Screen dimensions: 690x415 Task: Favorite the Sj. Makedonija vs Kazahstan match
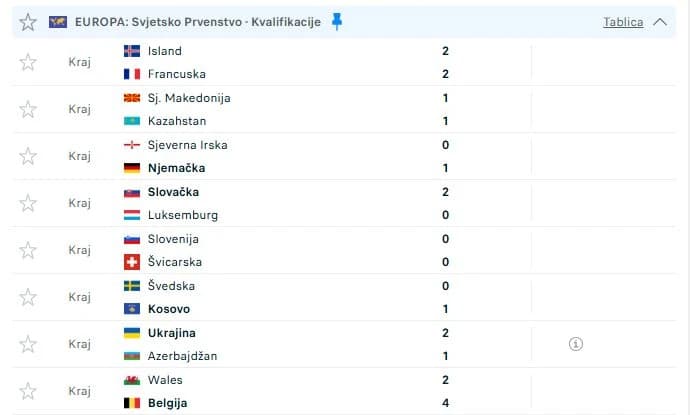[28, 109]
